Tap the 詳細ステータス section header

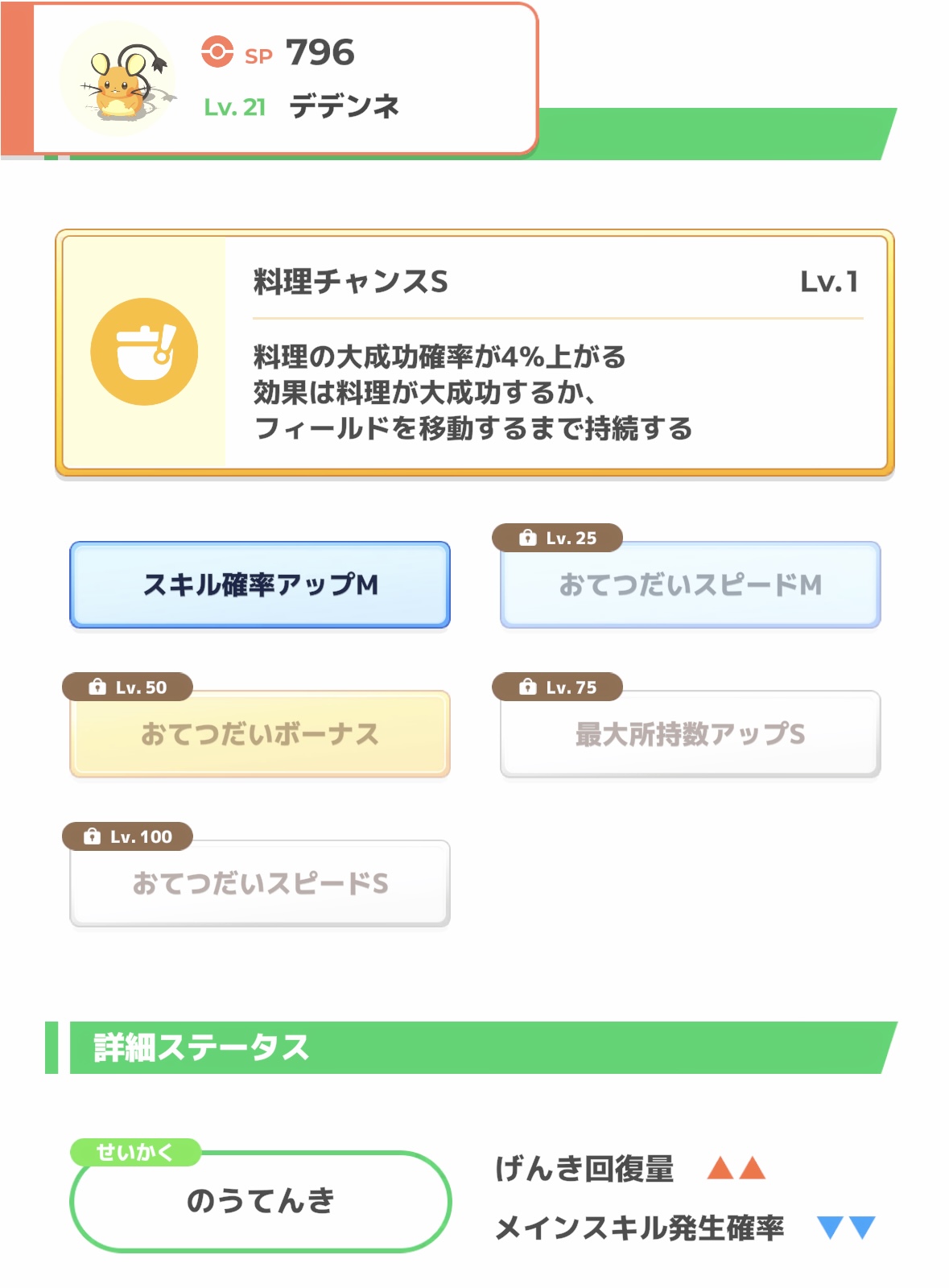point(201,1047)
